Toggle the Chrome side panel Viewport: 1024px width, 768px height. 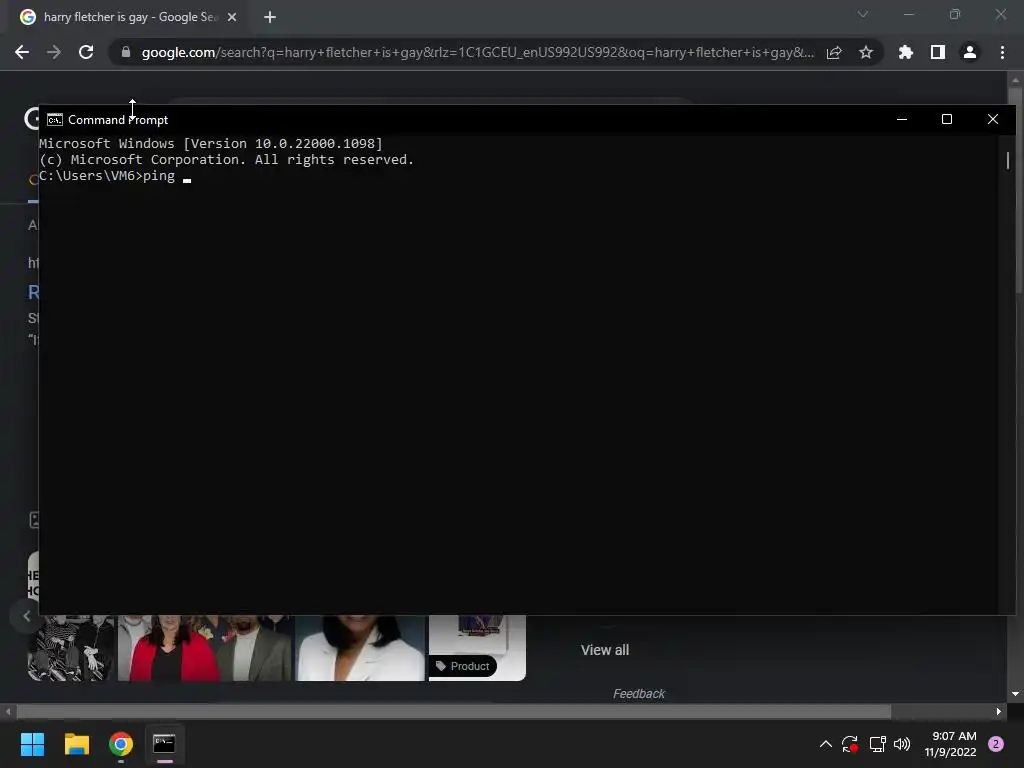coord(938,52)
